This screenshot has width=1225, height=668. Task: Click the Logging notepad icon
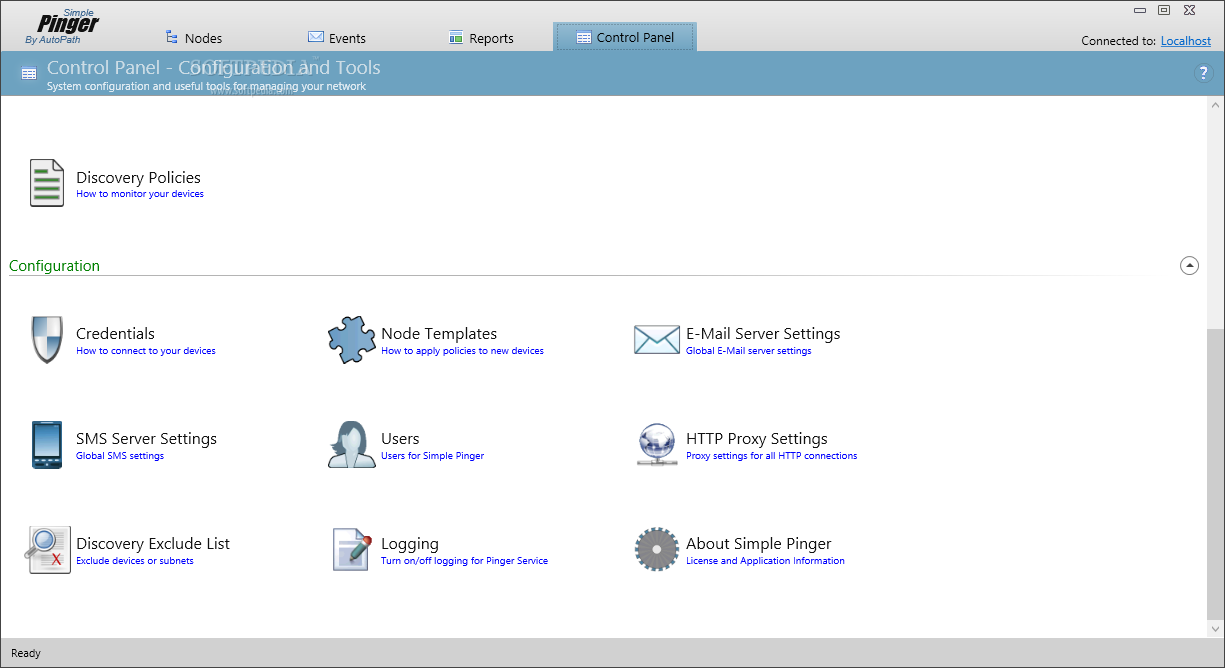point(351,550)
